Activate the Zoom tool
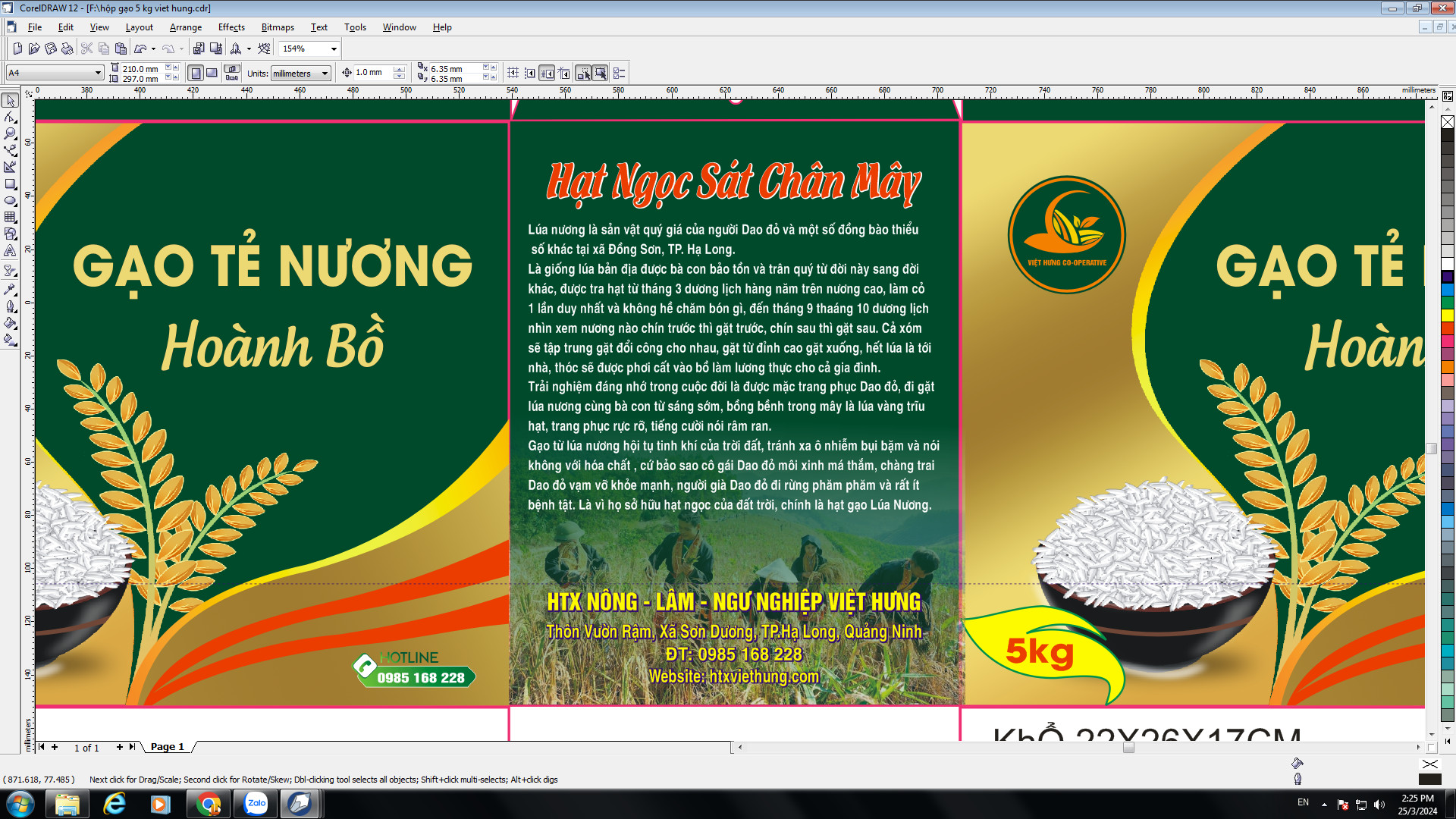Viewport: 1456px width, 819px height. click(x=10, y=134)
